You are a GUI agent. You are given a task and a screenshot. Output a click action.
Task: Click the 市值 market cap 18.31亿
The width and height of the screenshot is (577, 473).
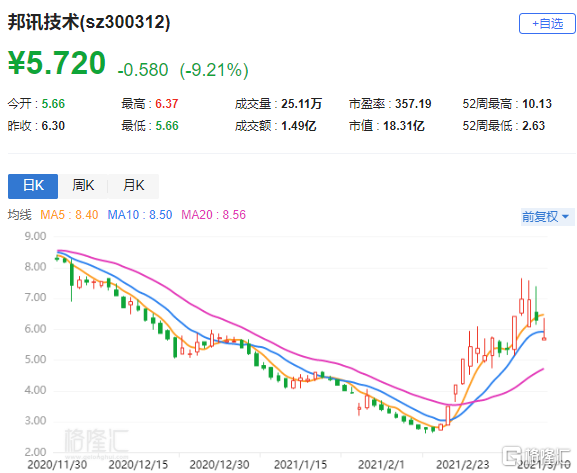pos(404,126)
